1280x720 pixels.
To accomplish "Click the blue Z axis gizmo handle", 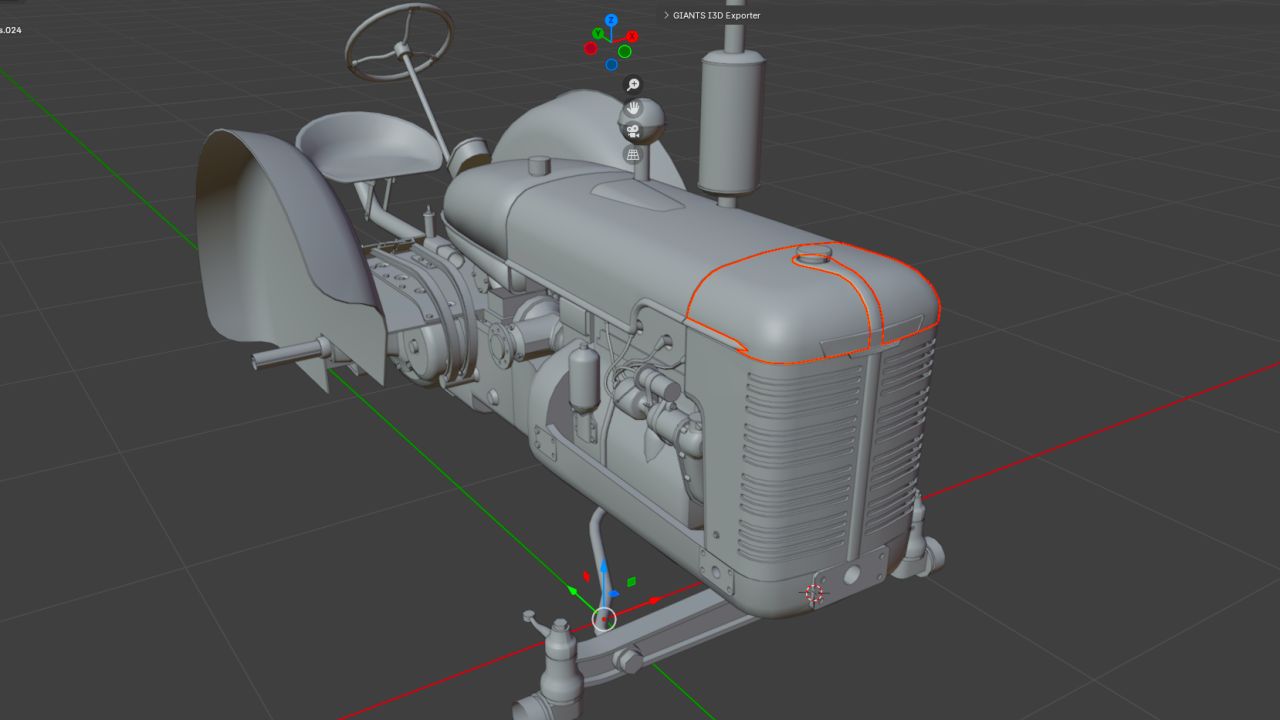I will (611, 20).
